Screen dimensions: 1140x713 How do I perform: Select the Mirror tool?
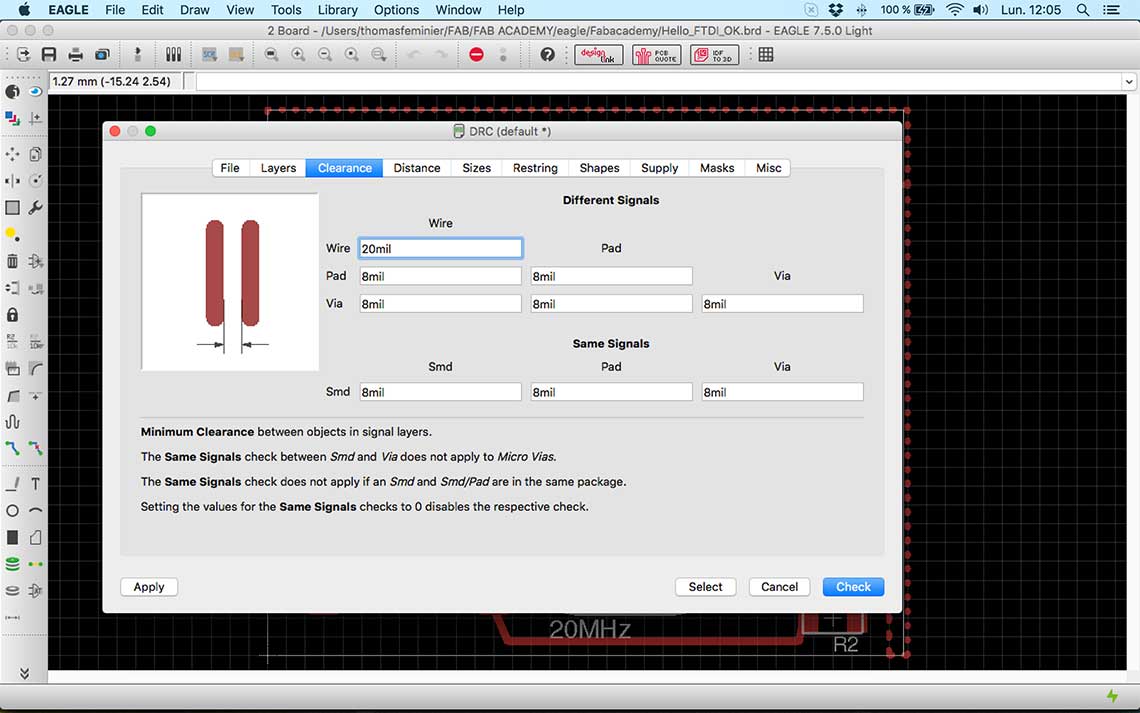point(12,180)
